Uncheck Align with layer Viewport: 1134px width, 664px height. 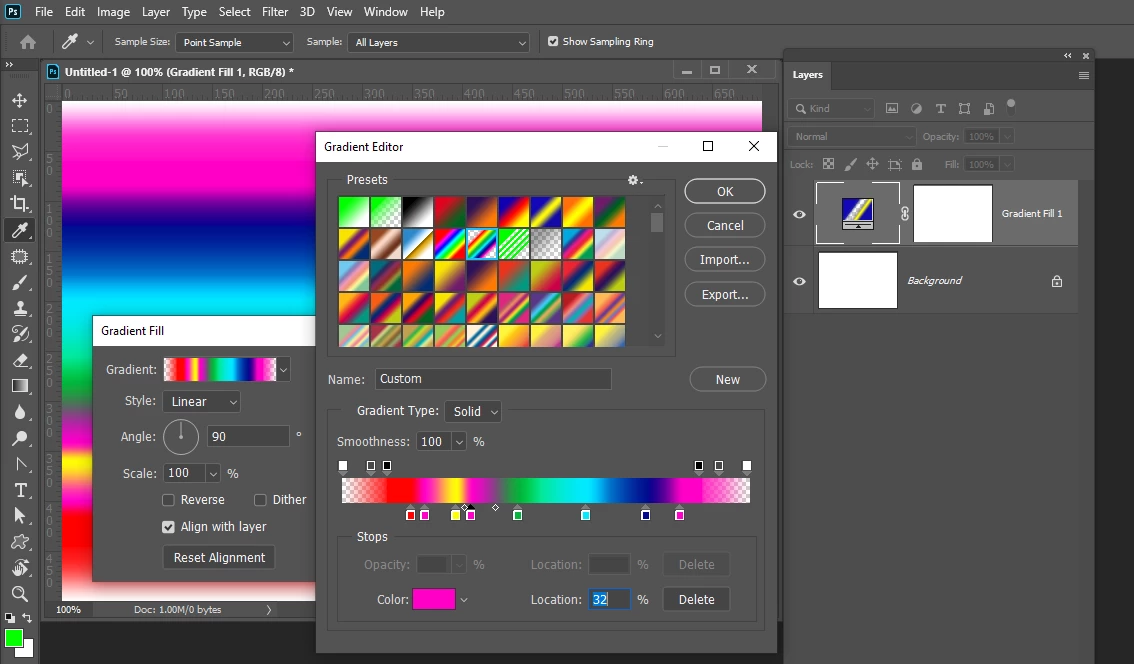coord(169,527)
